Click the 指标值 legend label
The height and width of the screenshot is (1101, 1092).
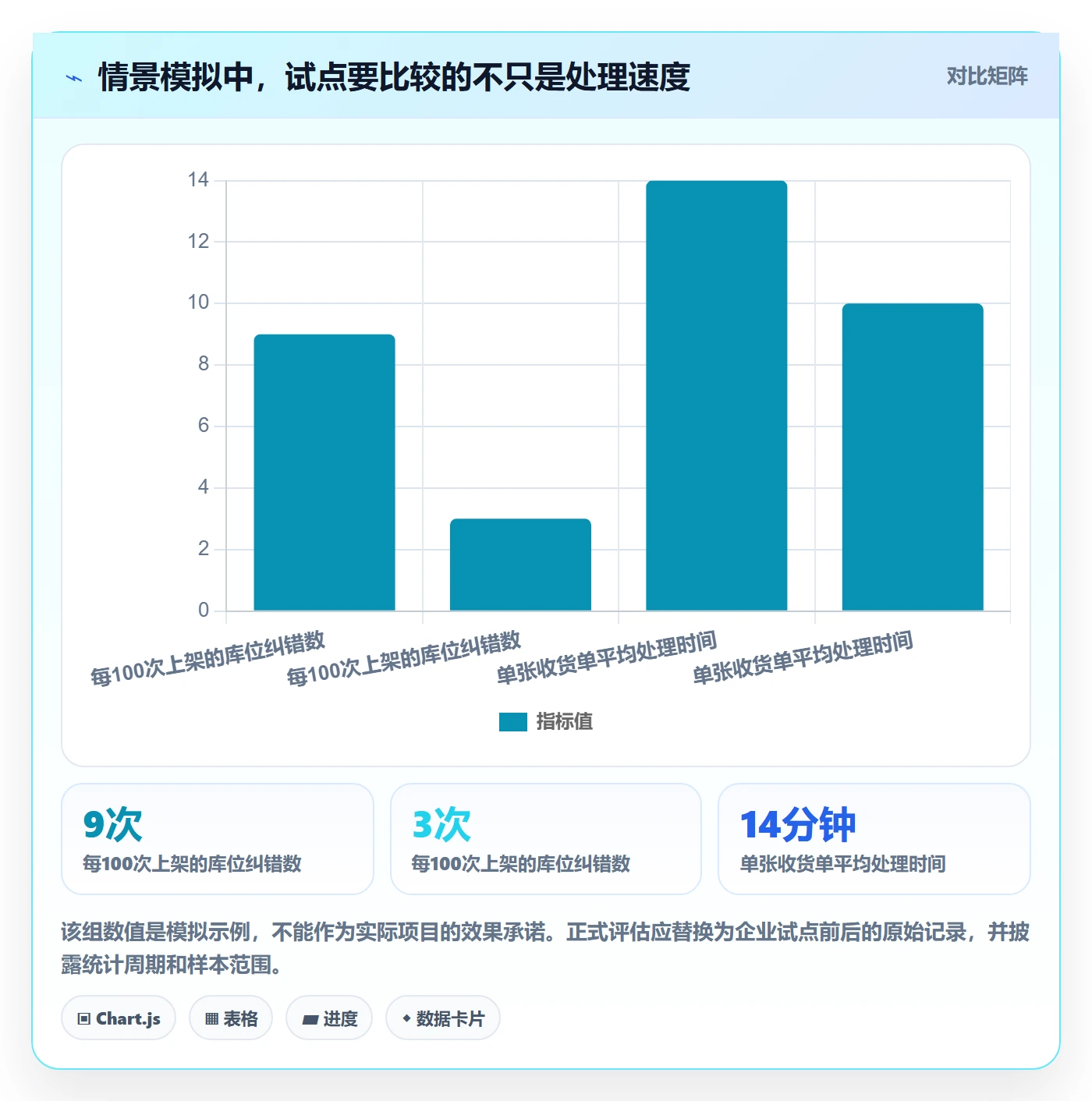tap(565, 722)
